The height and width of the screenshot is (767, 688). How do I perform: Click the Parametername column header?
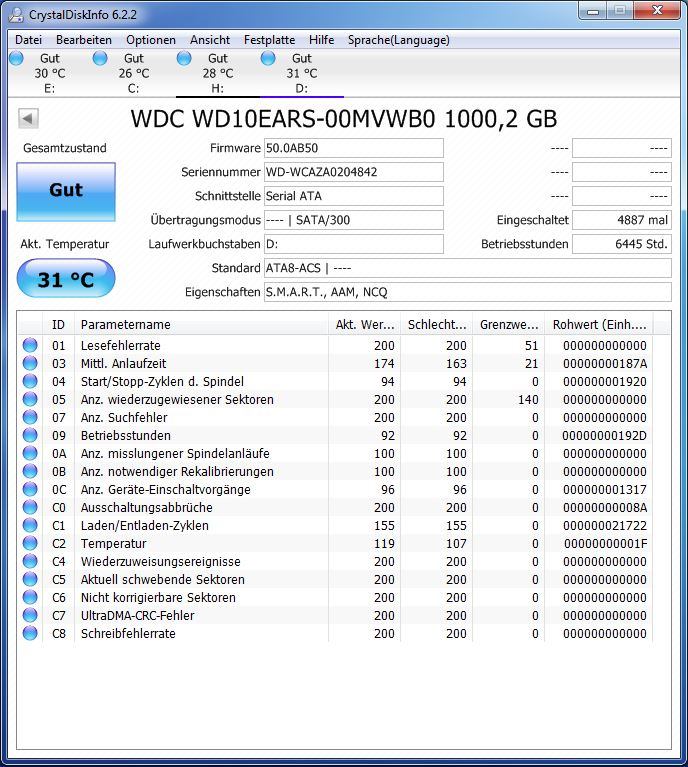pyautogui.click(x=201, y=324)
